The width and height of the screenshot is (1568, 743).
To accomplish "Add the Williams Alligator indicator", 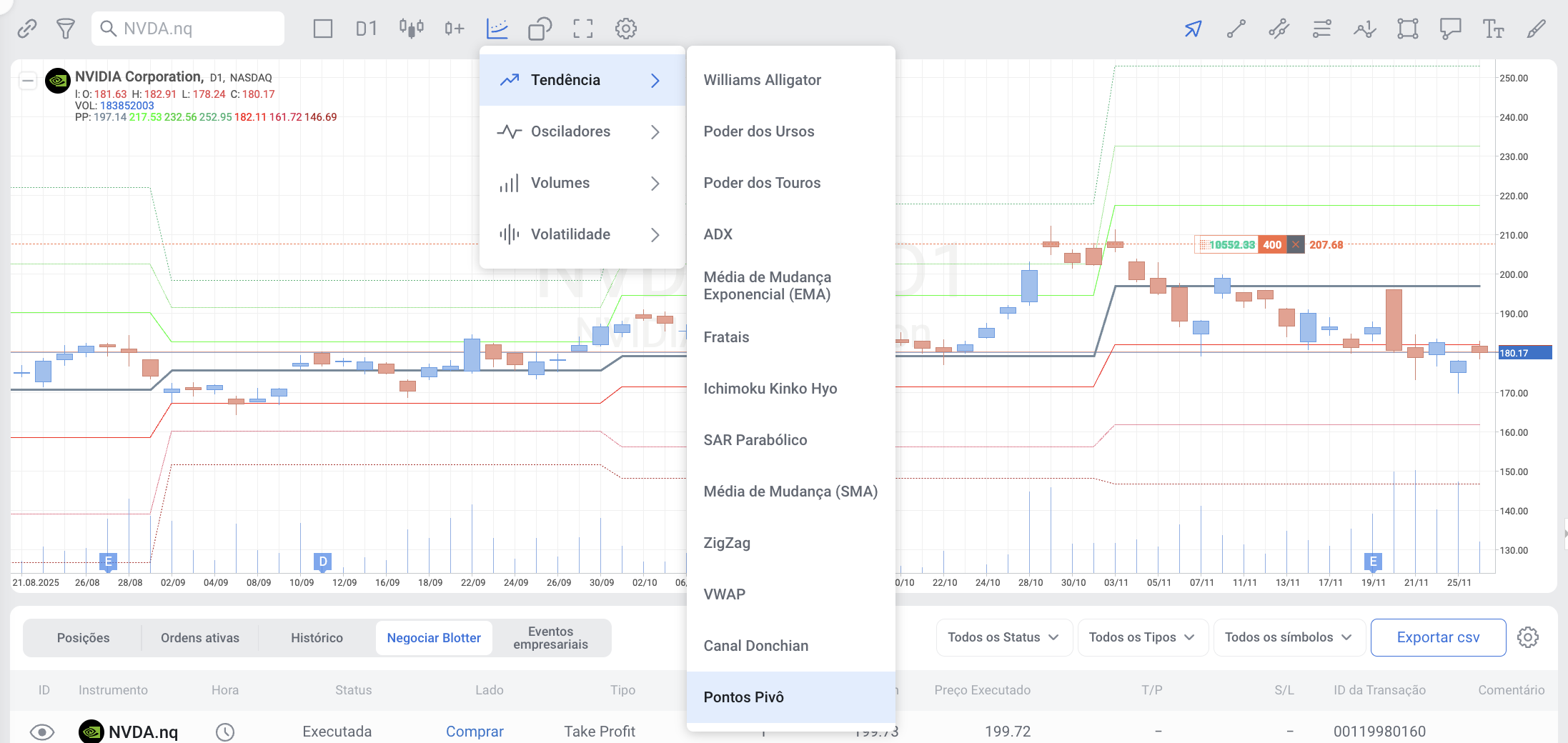I will click(x=791, y=80).
